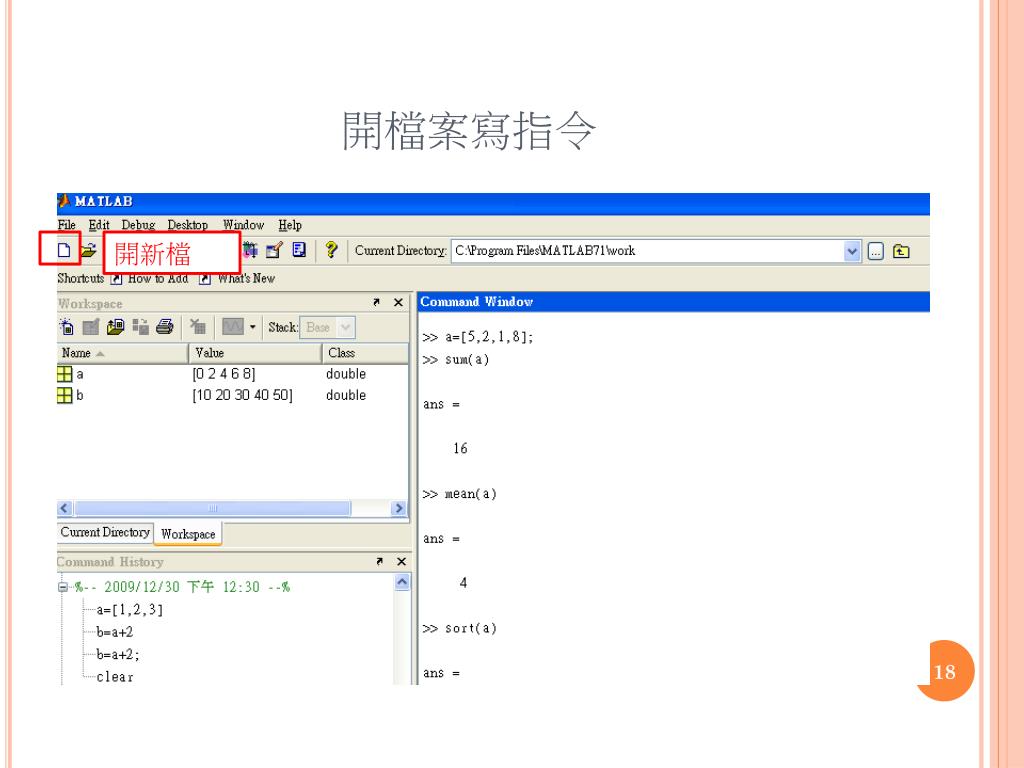Open the Desktop menu

187,225
